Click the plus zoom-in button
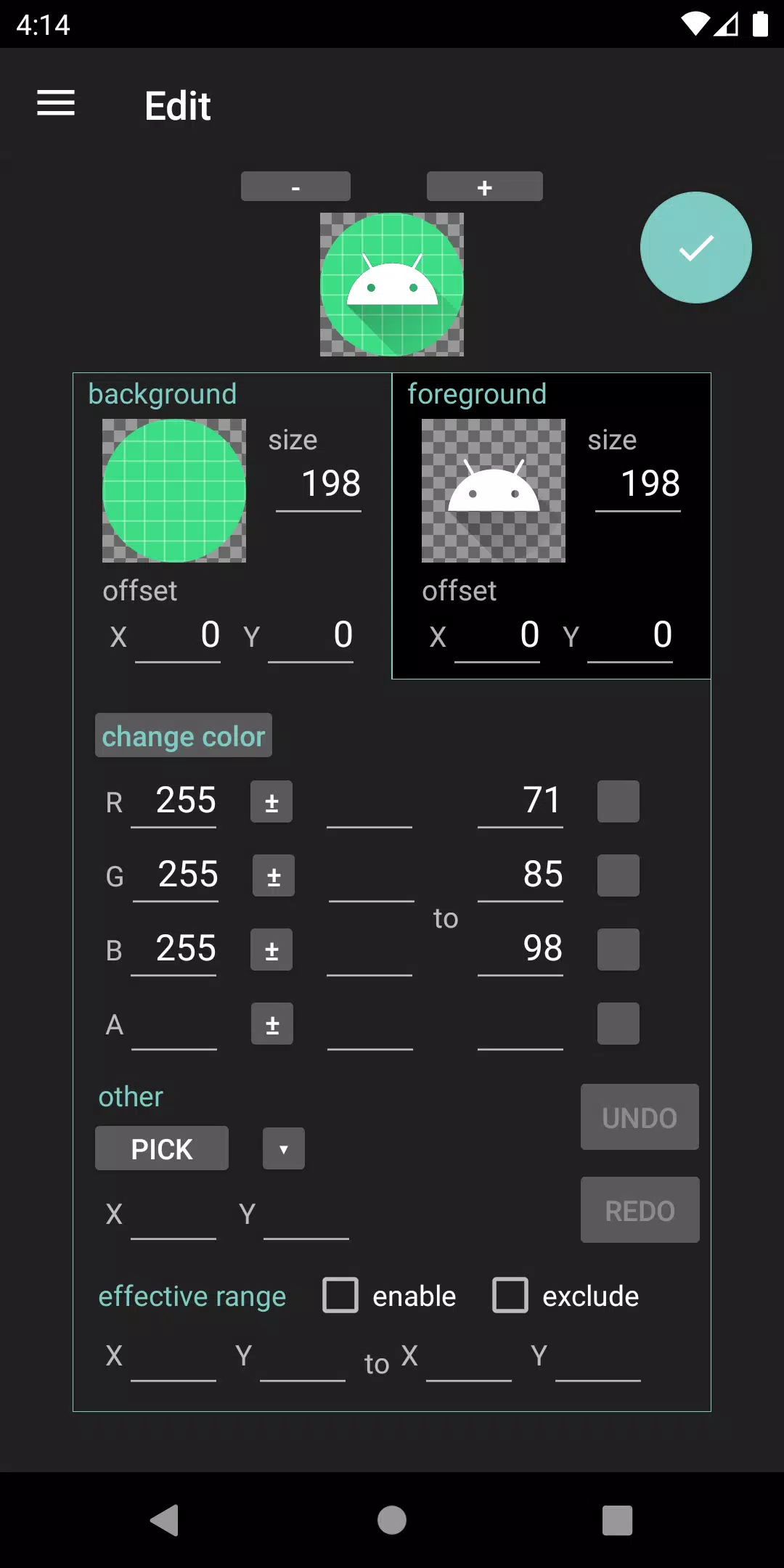The image size is (784, 1568). (484, 187)
